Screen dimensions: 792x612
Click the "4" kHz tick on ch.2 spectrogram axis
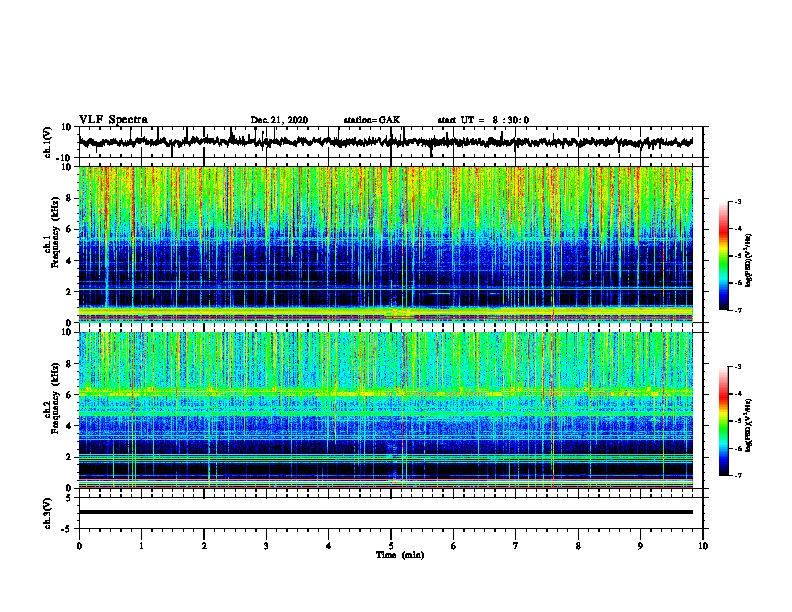pyautogui.click(x=70, y=426)
